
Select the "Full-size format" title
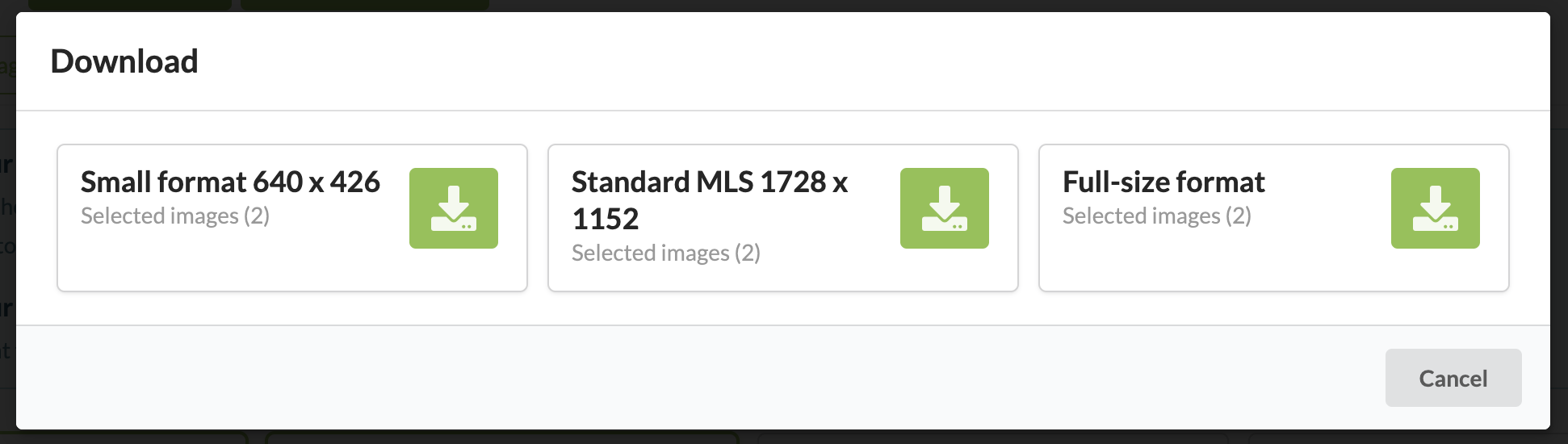1163,182
